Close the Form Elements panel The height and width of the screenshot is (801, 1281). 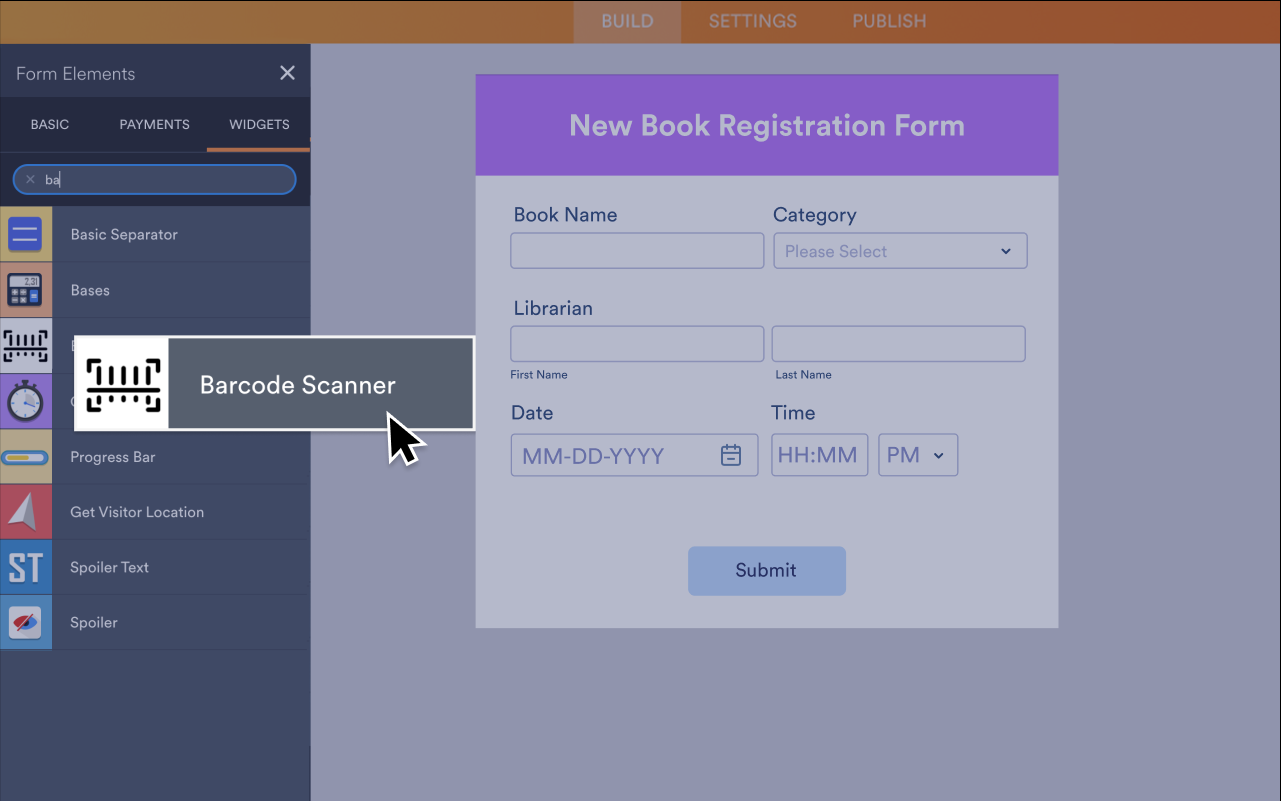point(287,72)
